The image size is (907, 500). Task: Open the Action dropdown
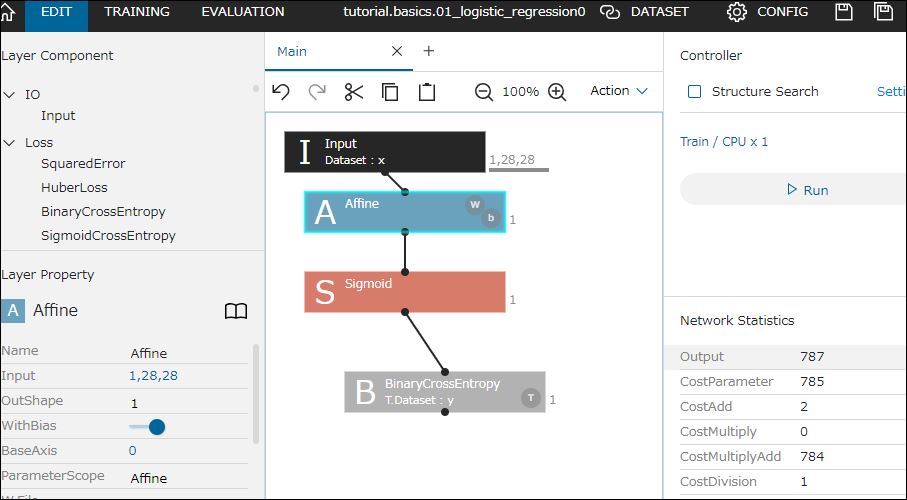618,91
